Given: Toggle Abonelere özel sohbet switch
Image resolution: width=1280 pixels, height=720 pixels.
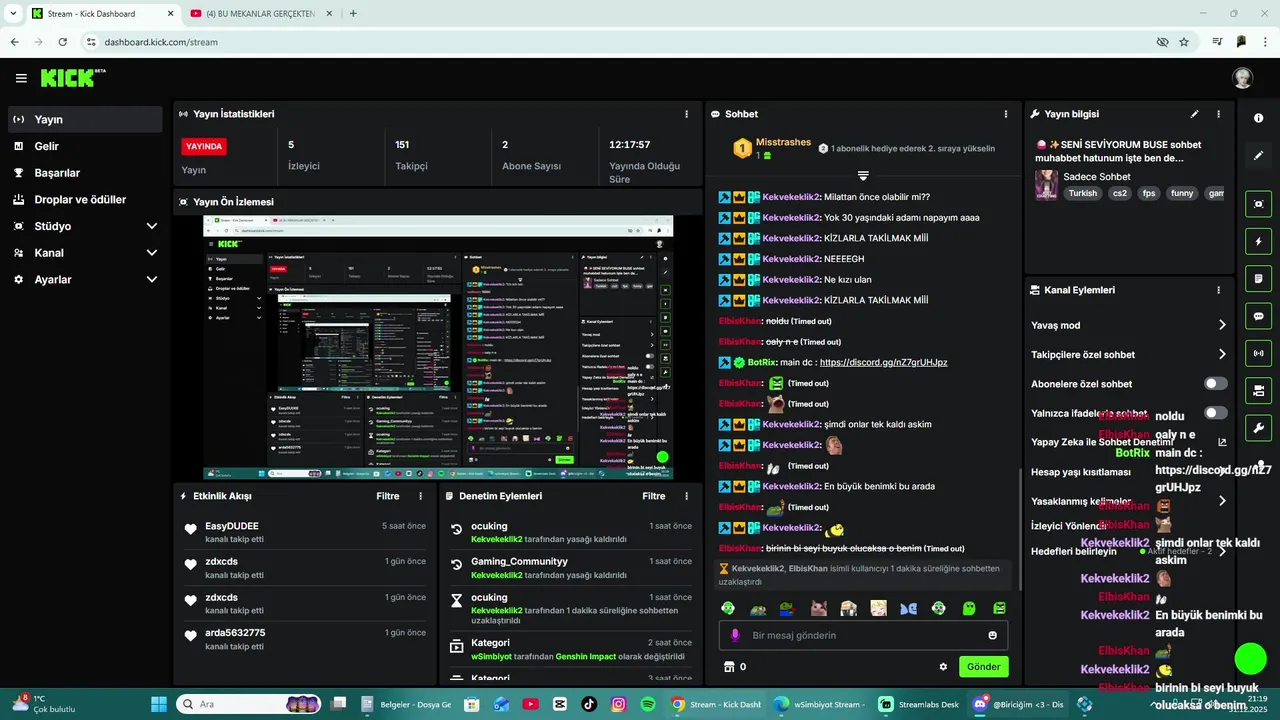Looking at the screenshot, I should pos(1215,384).
